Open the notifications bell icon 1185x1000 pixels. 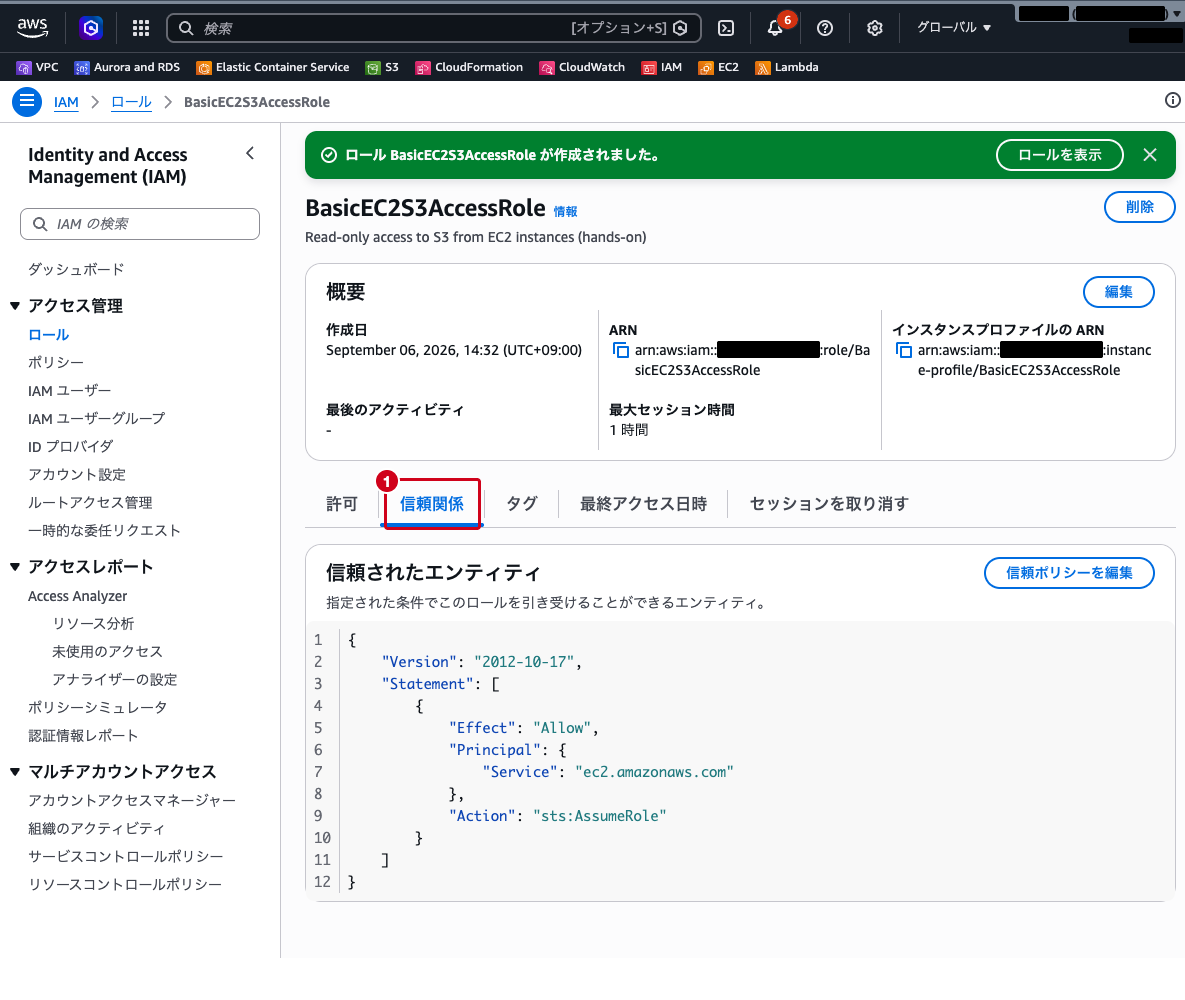775,28
